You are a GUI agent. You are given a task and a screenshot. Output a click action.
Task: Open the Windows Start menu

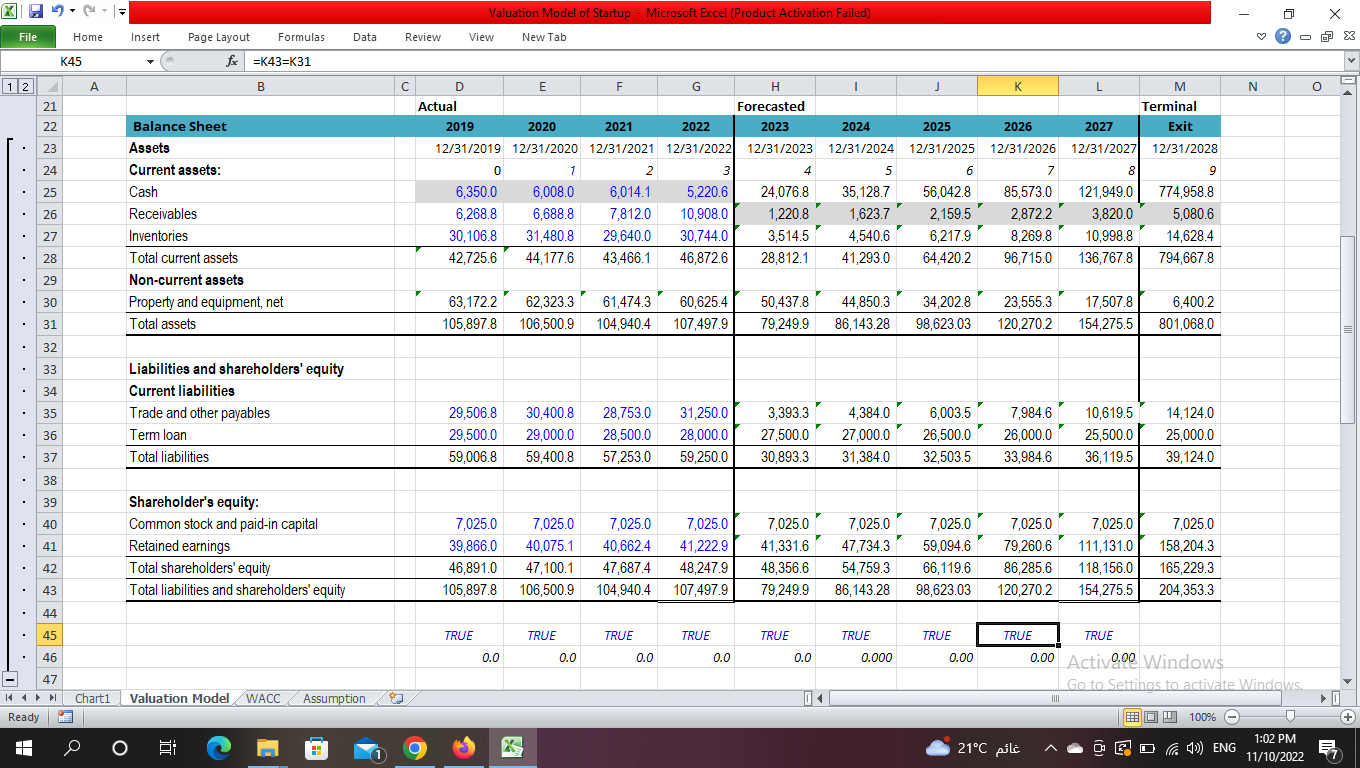pyautogui.click(x=22, y=747)
